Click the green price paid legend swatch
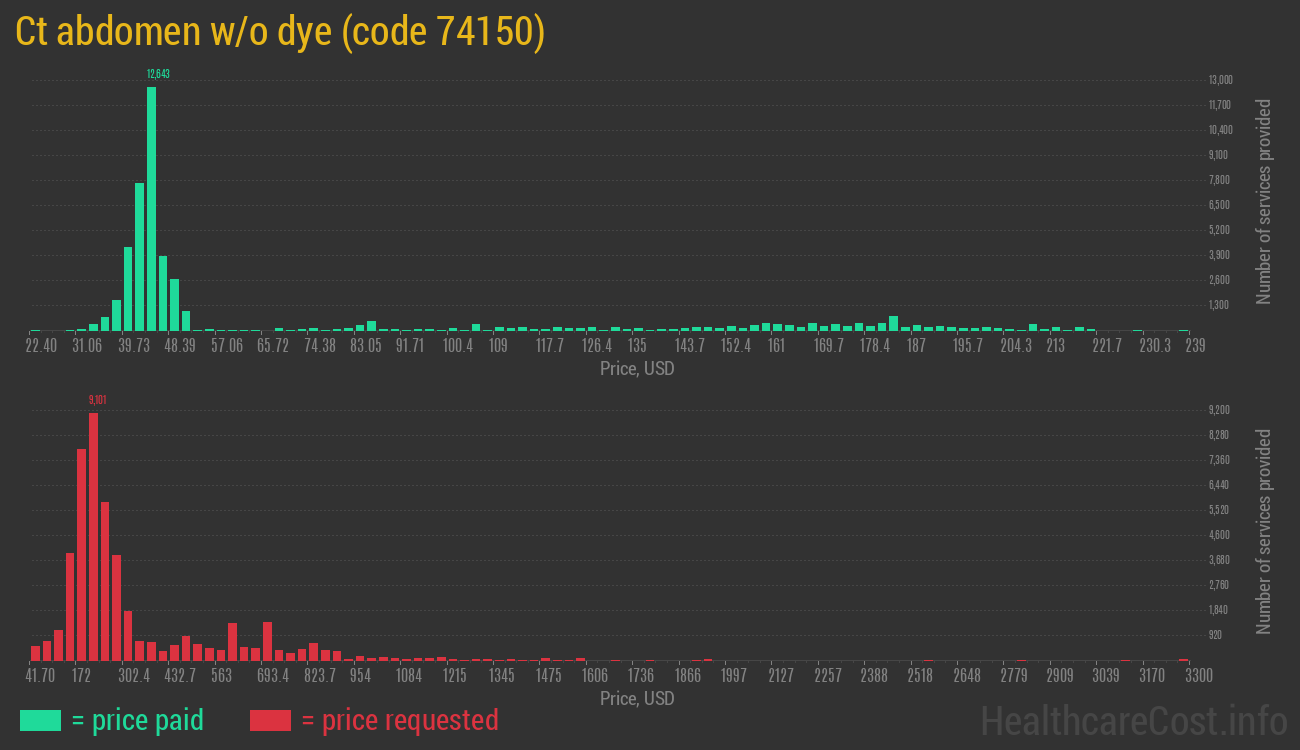The width and height of the screenshot is (1300, 750). tap(40, 720)
